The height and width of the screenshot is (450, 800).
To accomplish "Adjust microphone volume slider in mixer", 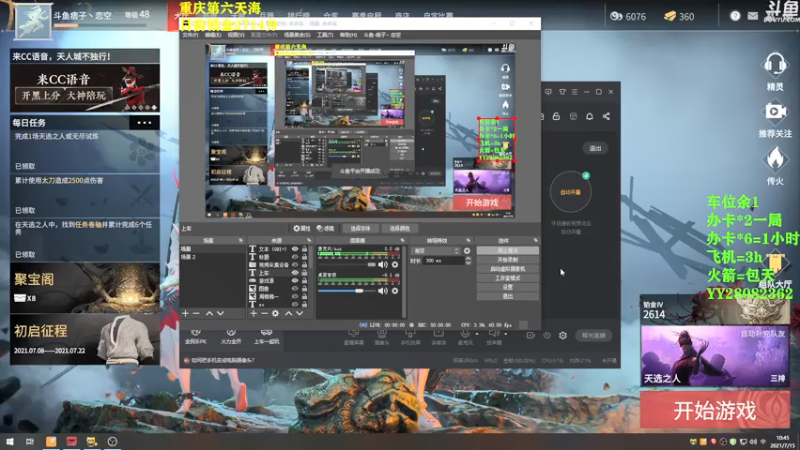I will (372, 265).
